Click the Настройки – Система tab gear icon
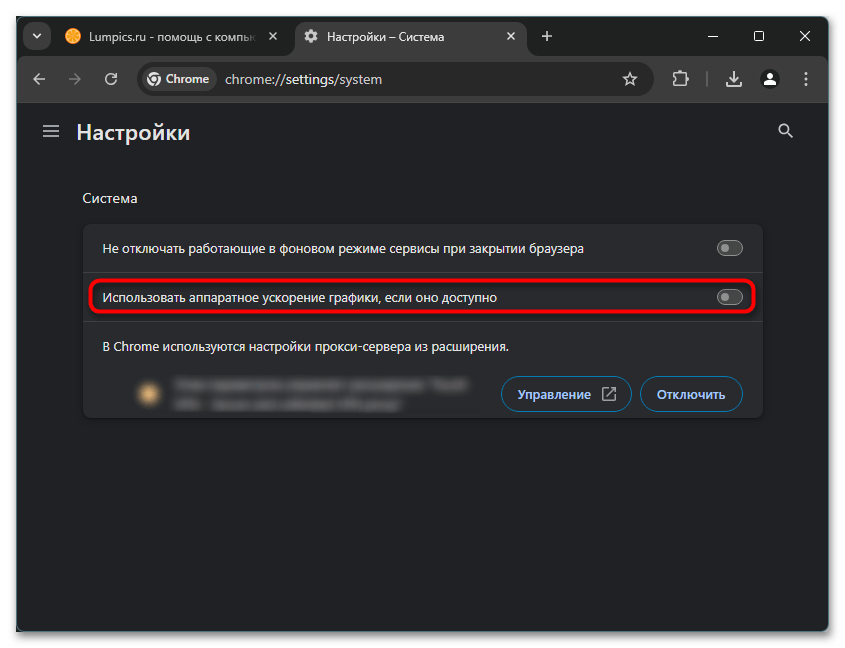845x648 pixels. tap(311, 36)
